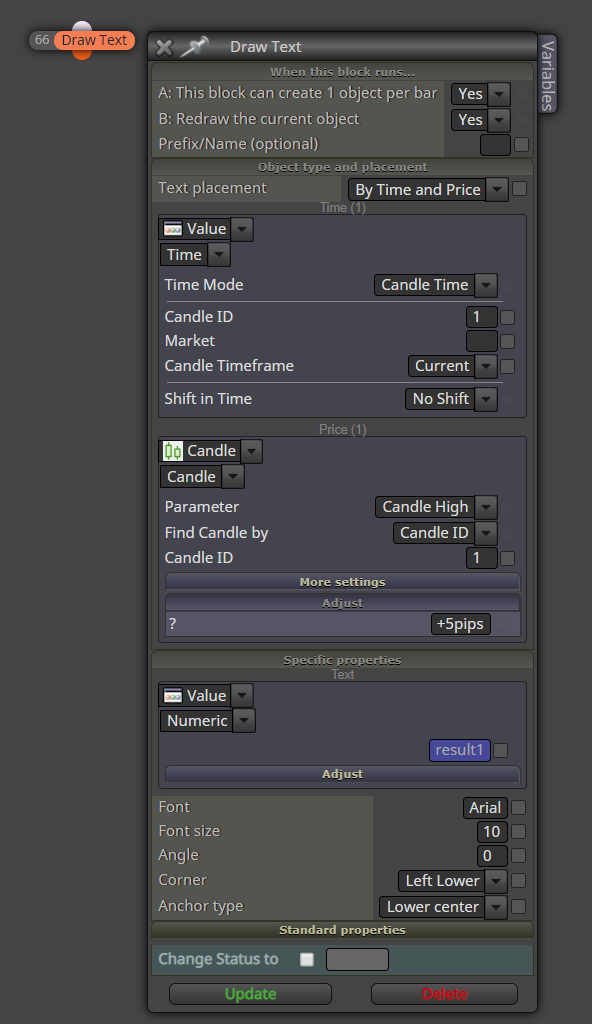Screen dimensions: 592x1024
Task: Collapse the When this block runs header
Action: (342, 72)
